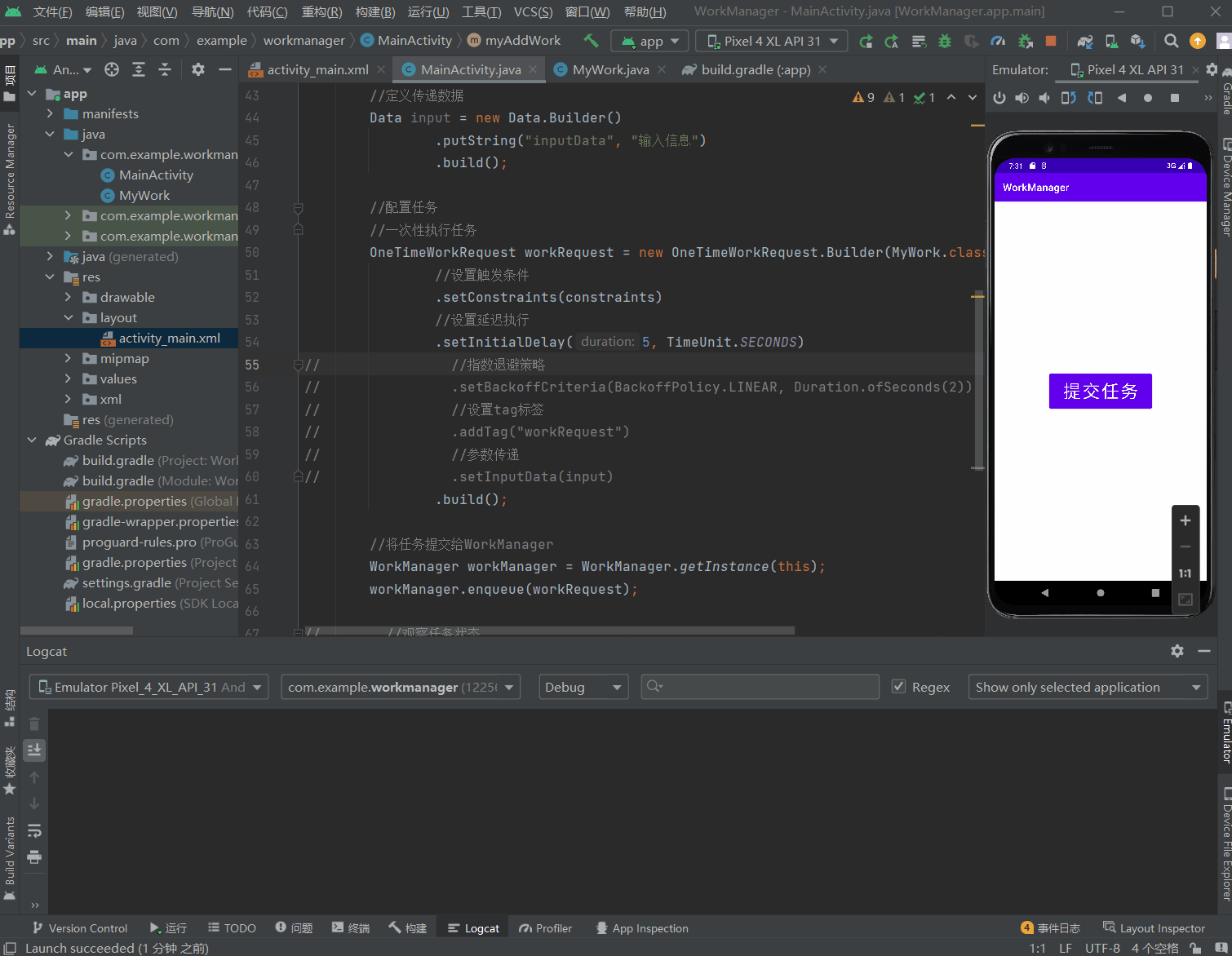The image size is (1232, 956).
Task: Toggle the Regex checkbox in Logcat
Action: coord(898,687)
